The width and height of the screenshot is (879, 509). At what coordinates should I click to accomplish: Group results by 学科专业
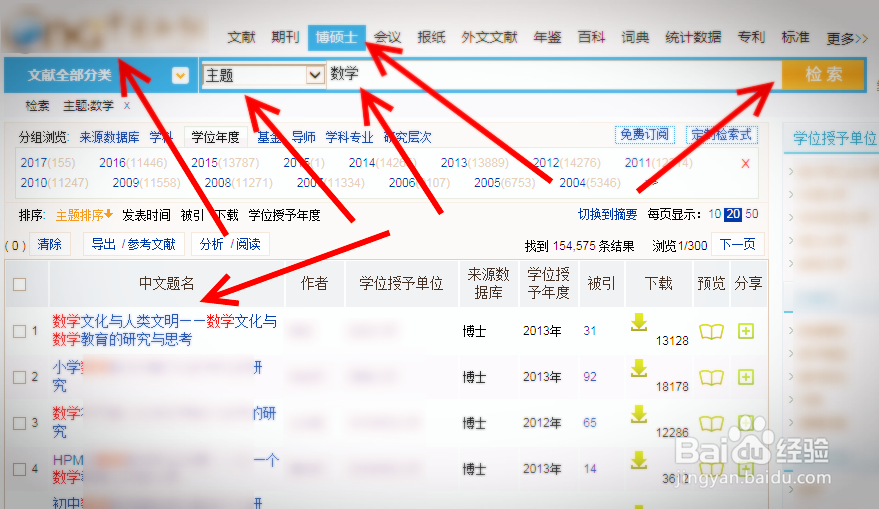(349, 137)
